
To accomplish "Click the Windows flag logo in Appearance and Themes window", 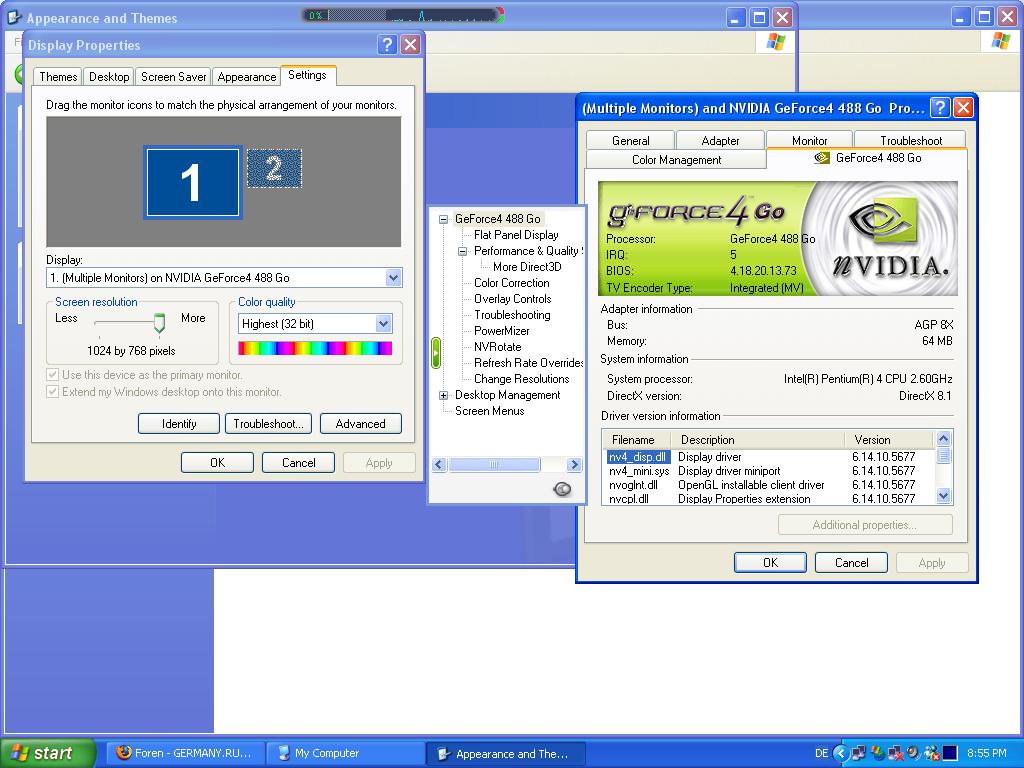I will pos(776,42).
